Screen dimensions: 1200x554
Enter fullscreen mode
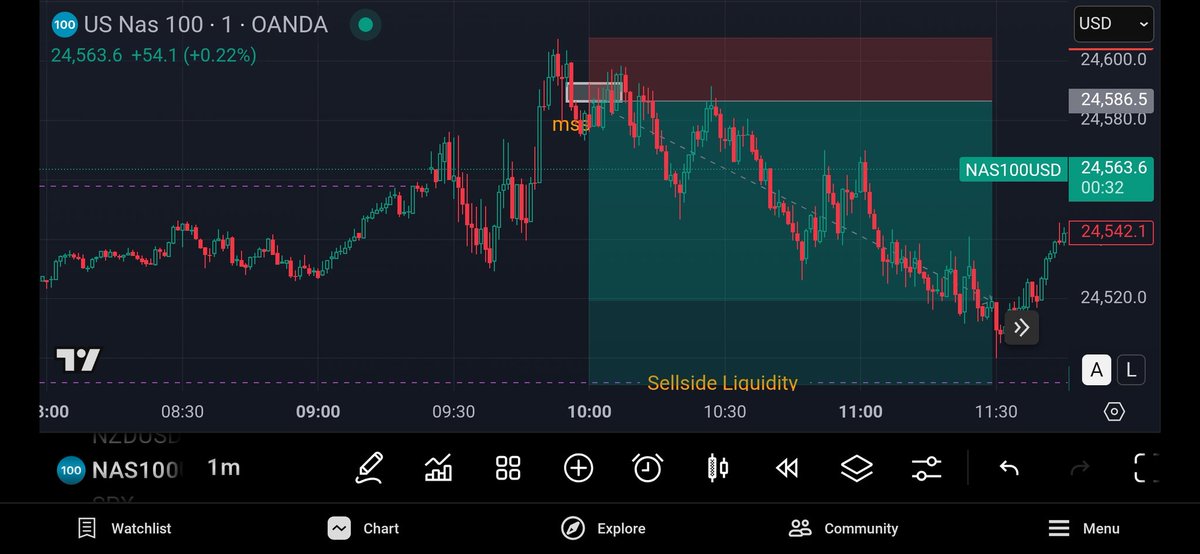1146,468
